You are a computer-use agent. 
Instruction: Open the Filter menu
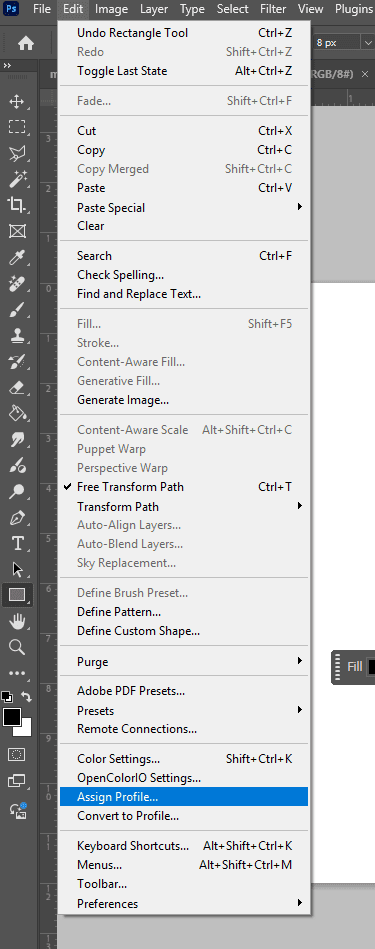[273, 9]
